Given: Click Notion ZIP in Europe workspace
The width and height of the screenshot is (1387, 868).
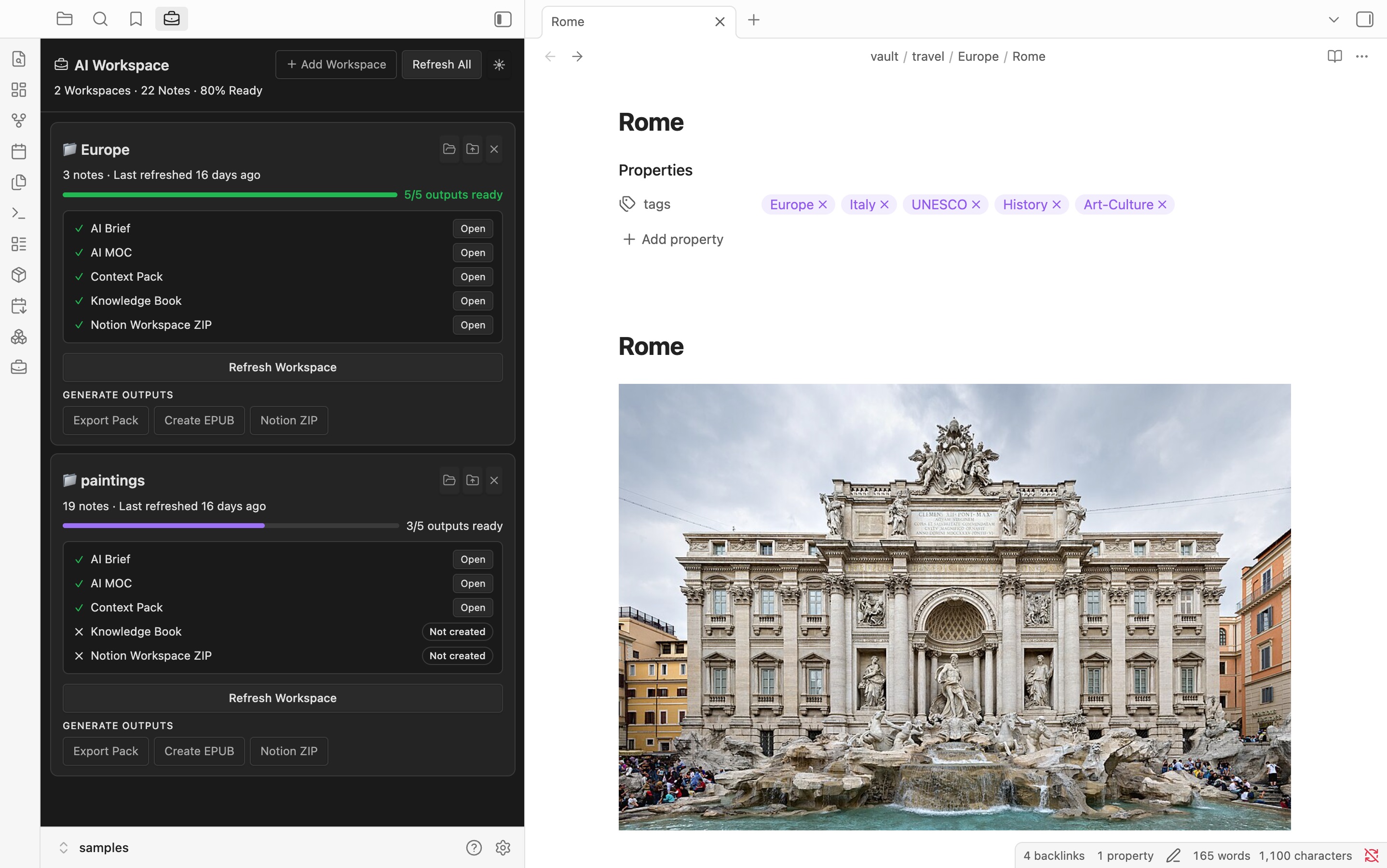Looking at the screenshot, I should click(289, 420).
